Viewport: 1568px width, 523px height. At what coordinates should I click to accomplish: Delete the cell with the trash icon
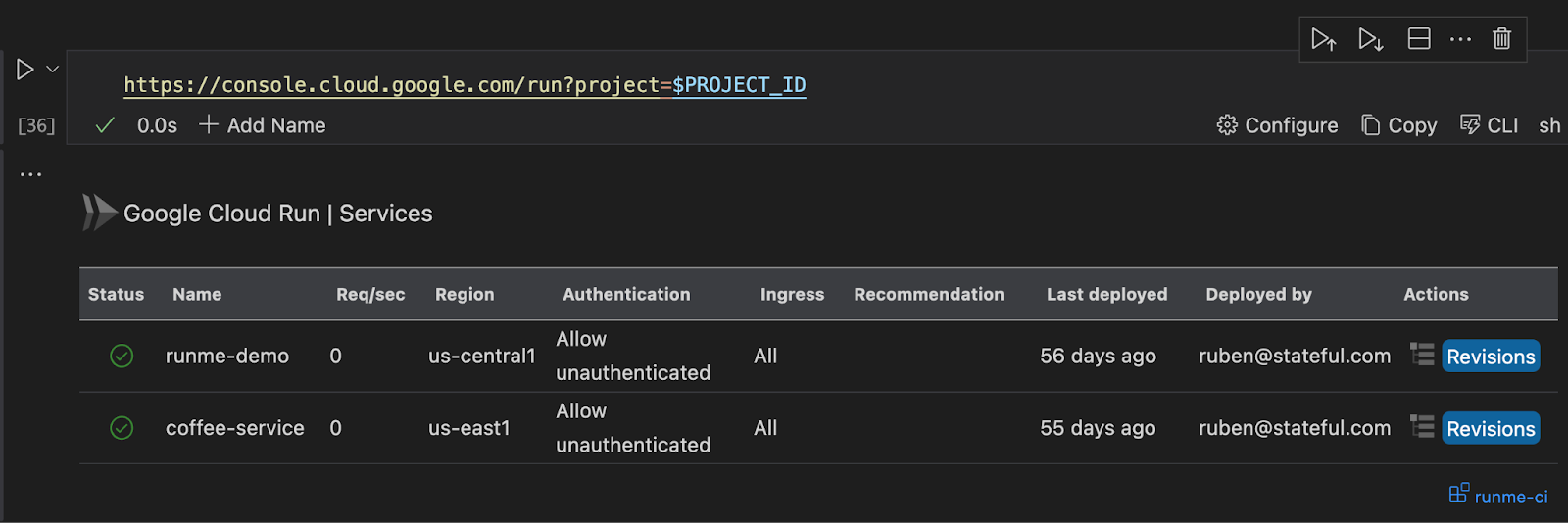pos(1501,39)
